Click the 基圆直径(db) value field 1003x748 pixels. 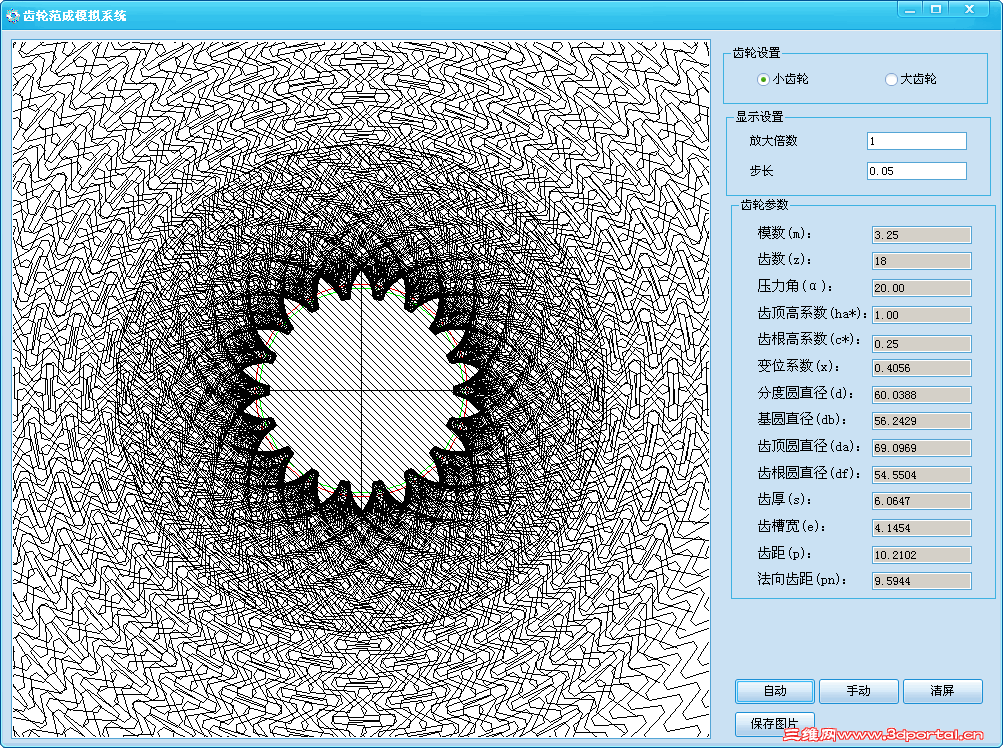922,421
